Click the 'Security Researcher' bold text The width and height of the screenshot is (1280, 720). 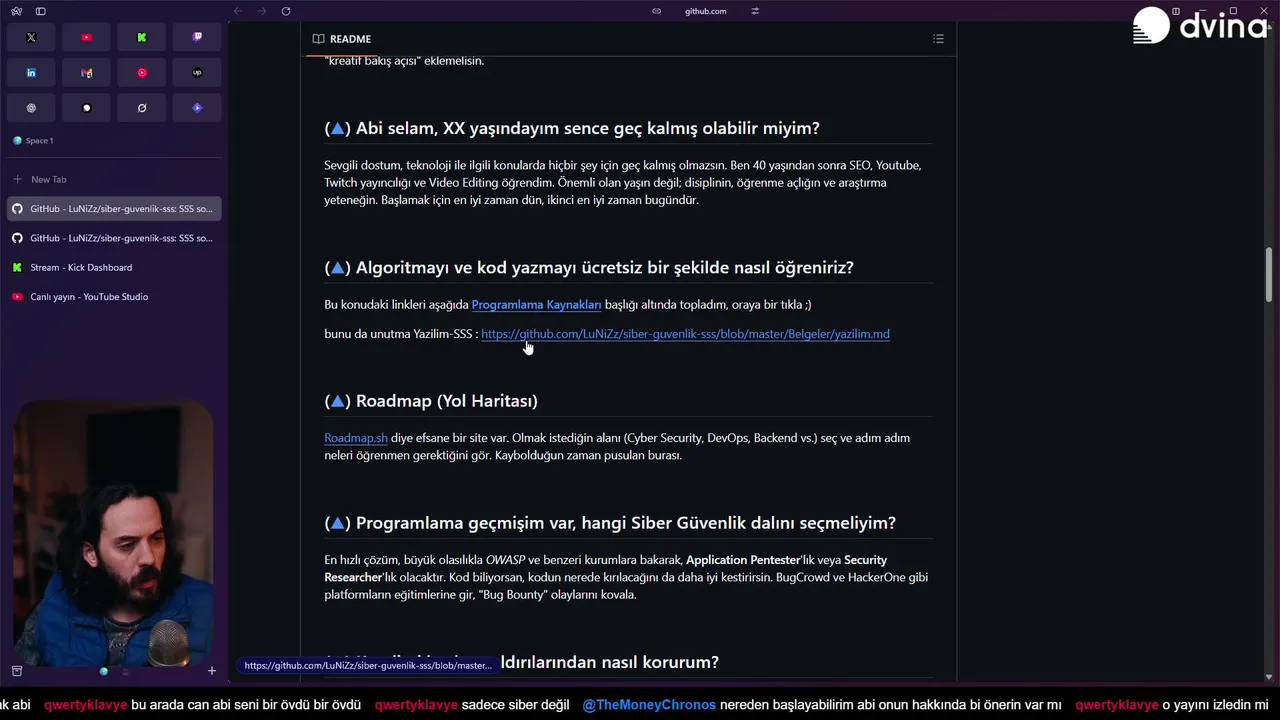(605, 569)
